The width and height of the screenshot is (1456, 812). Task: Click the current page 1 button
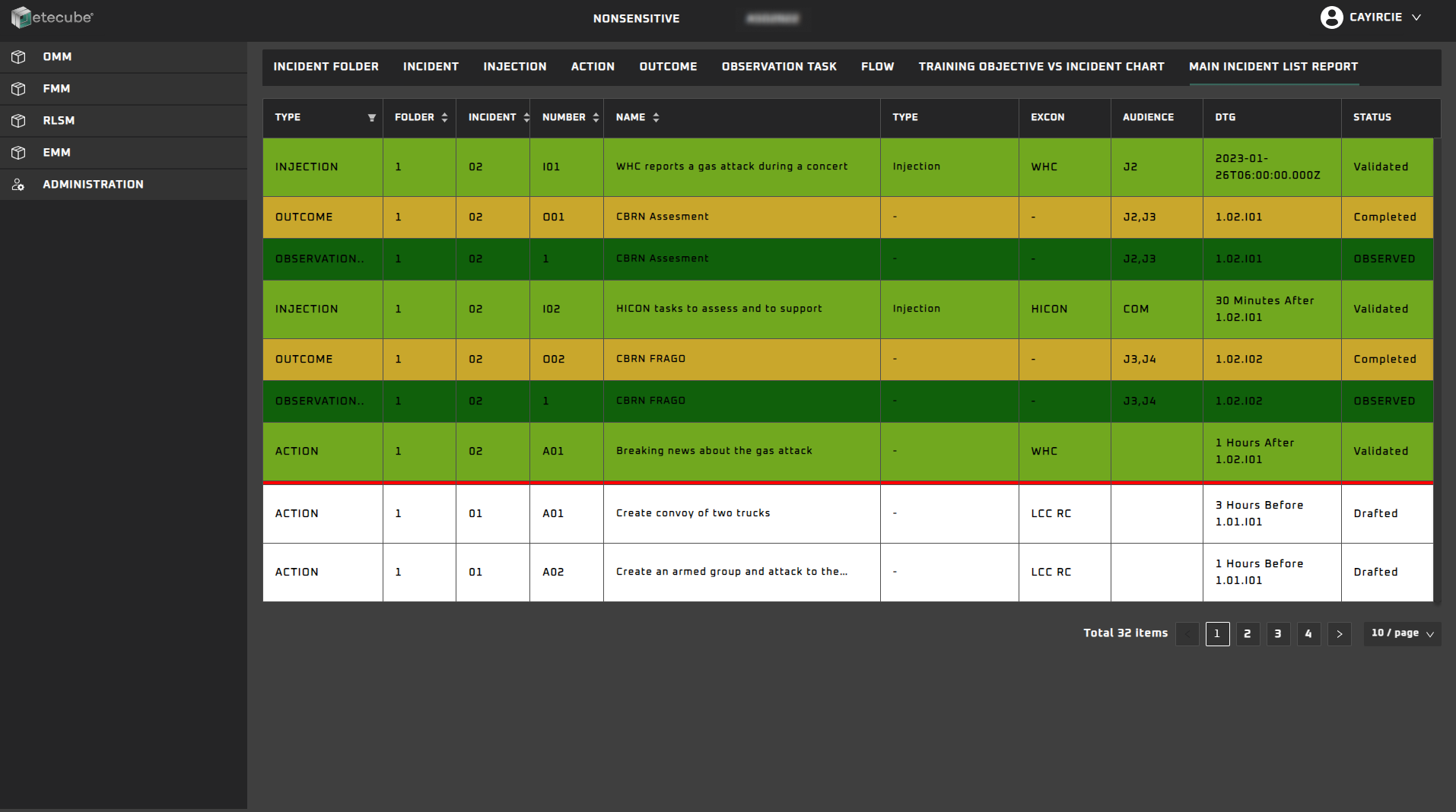[1217, 634]
